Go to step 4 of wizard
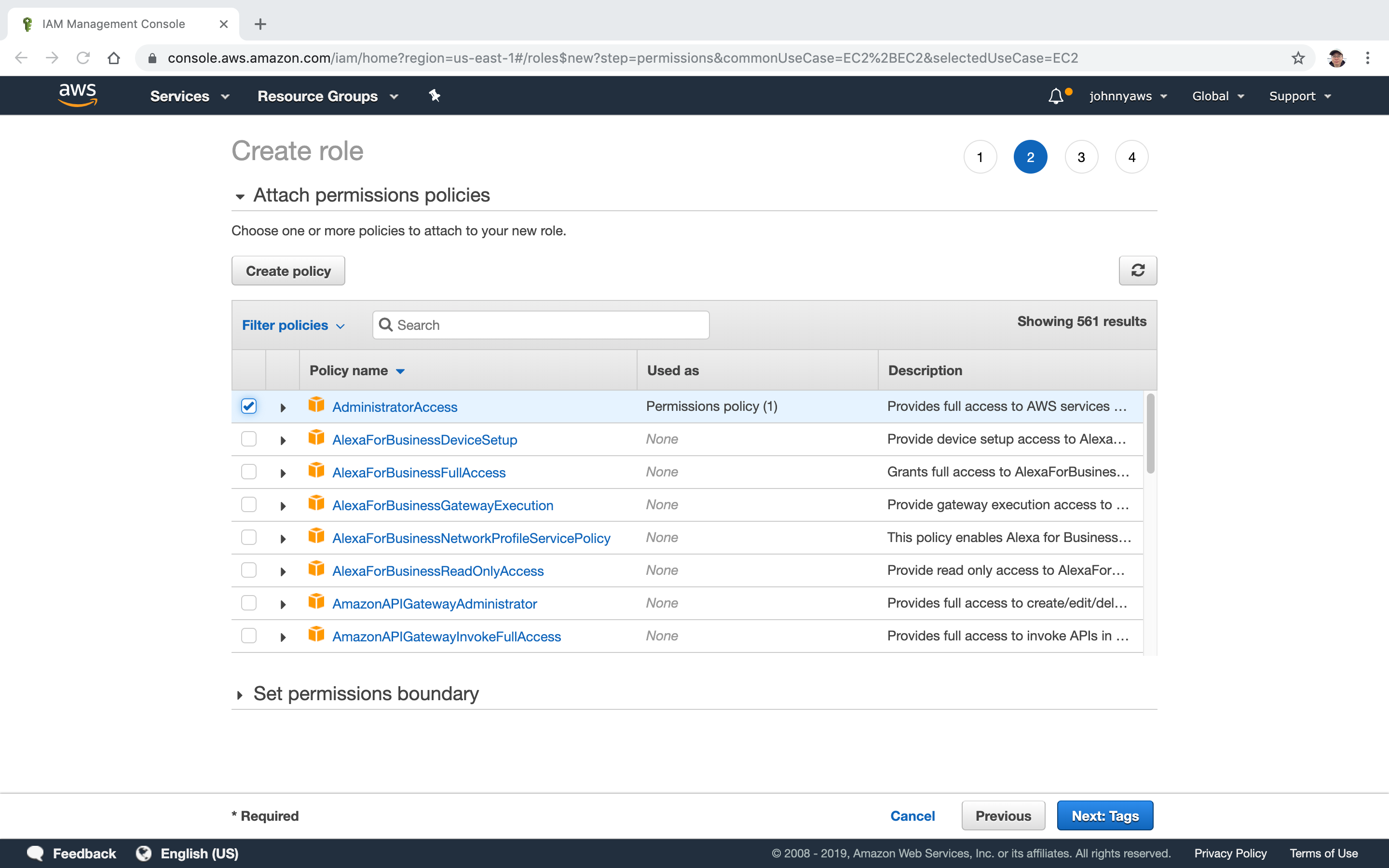The width and height of the screenshot is (1389, 868). 1132,157
